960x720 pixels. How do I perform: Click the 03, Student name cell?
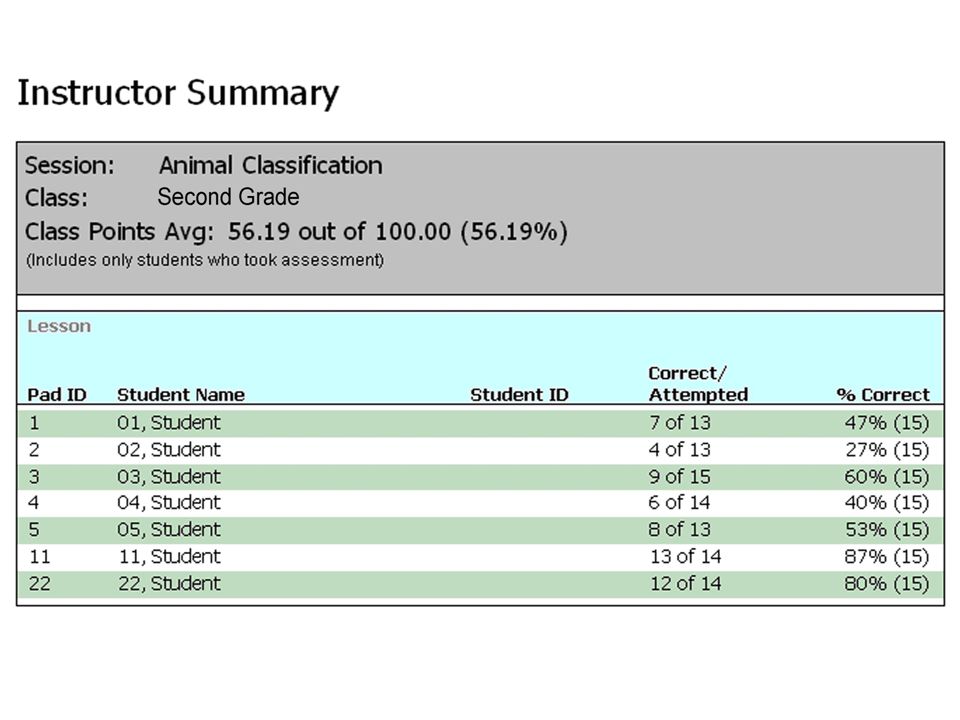pos(169,477)
